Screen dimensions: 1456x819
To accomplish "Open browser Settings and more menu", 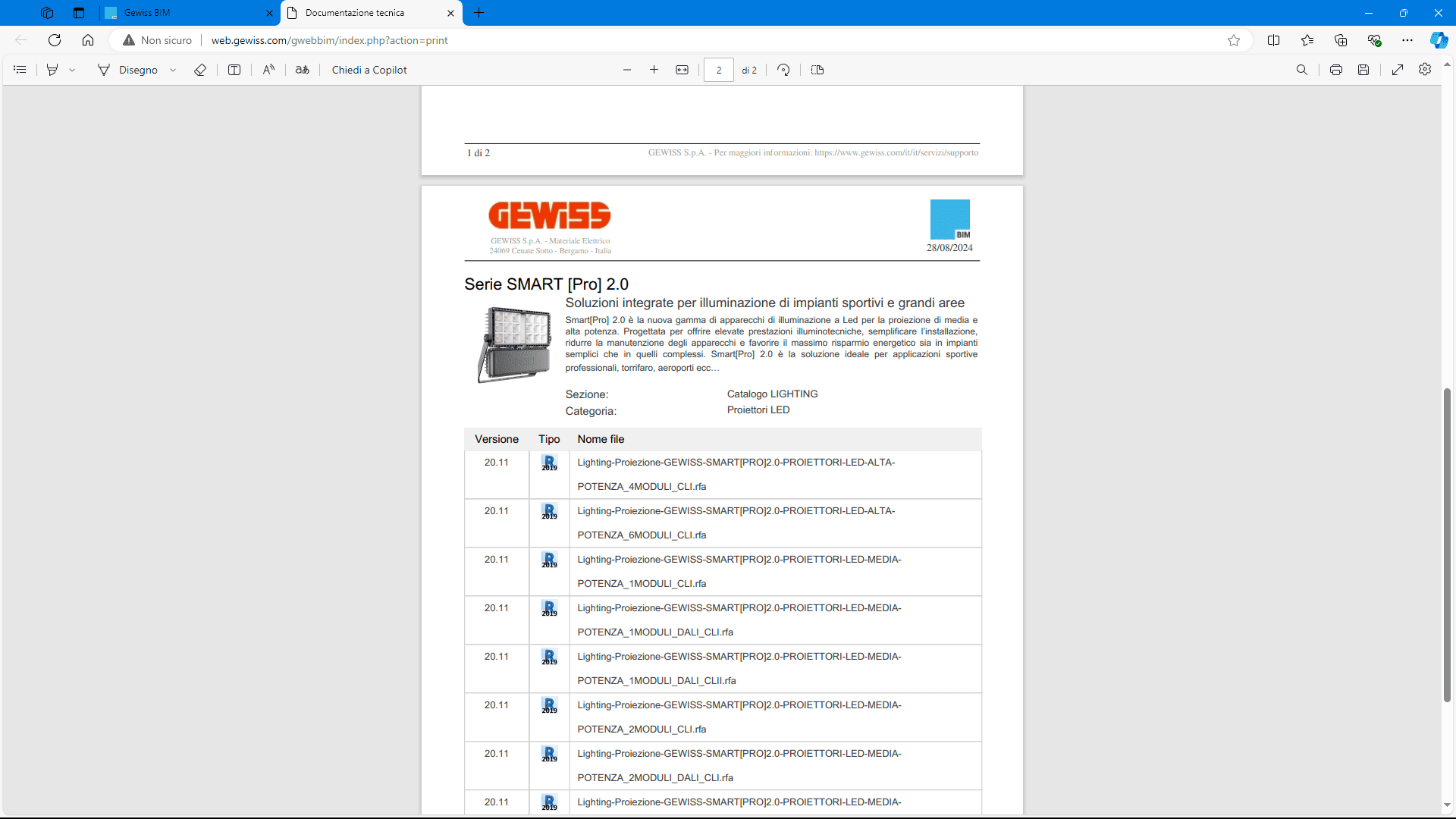I will point(1407,40).
